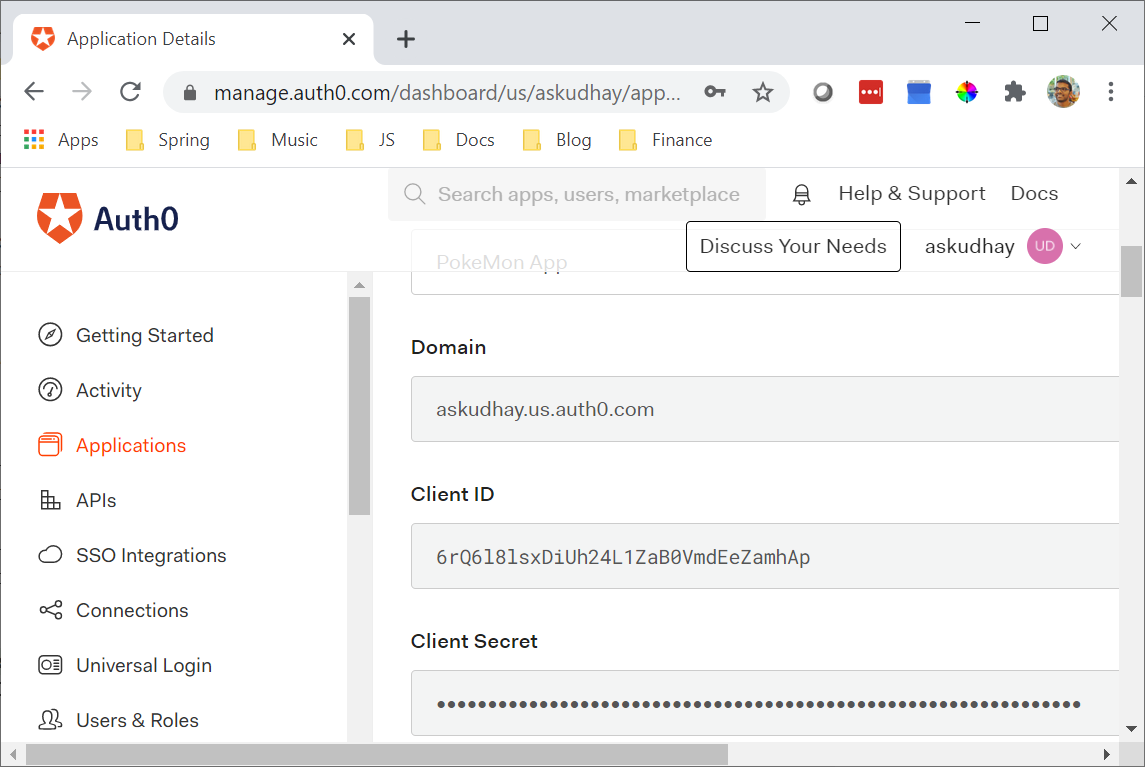
Task: Click the padlock site info icon
Action: 190,93
